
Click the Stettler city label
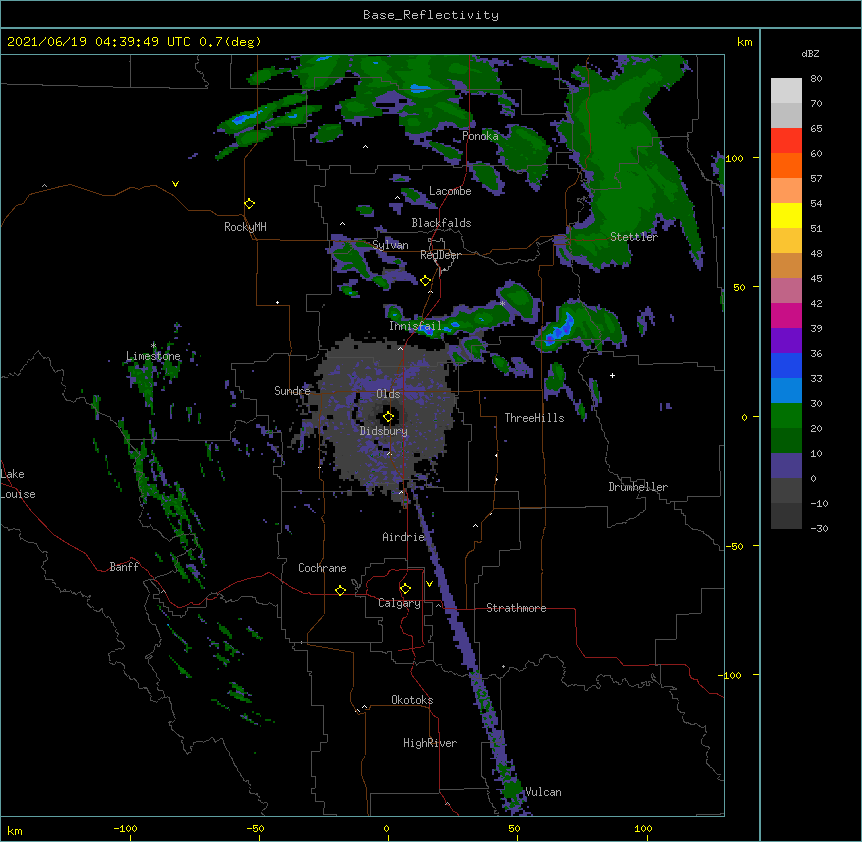[x=634, y=237]
